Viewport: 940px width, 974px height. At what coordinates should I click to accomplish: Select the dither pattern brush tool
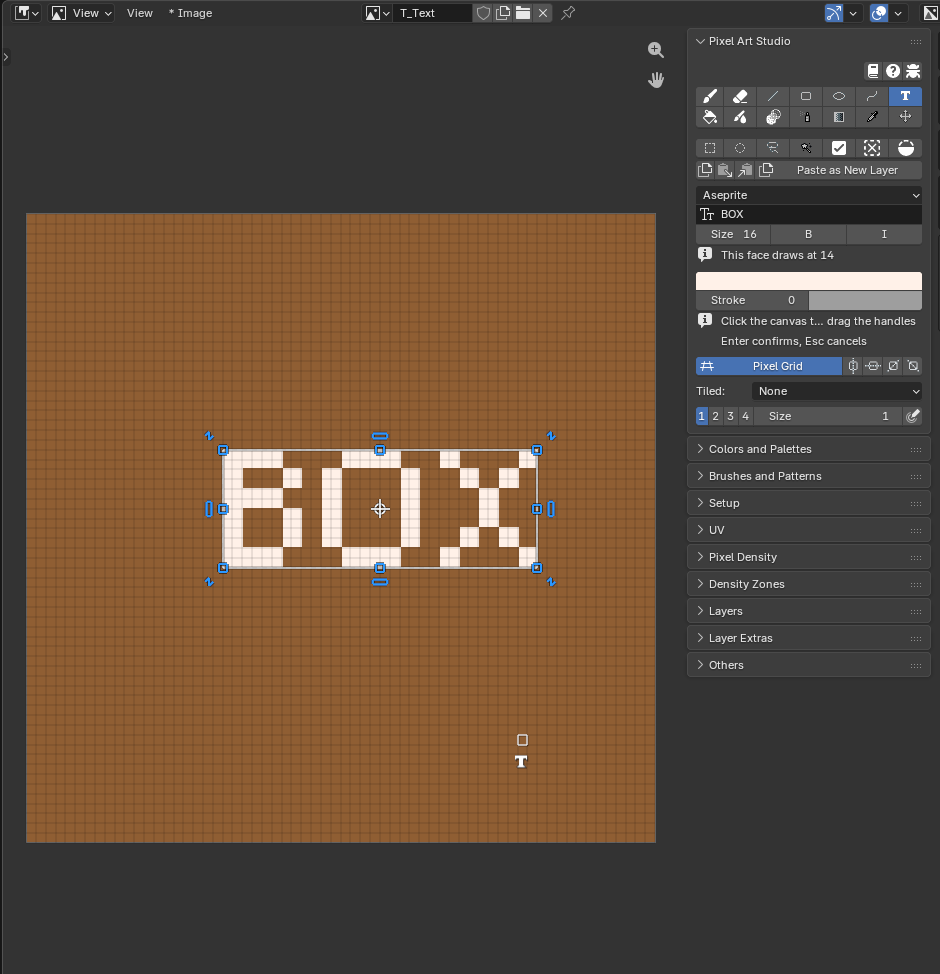point(773,117)
